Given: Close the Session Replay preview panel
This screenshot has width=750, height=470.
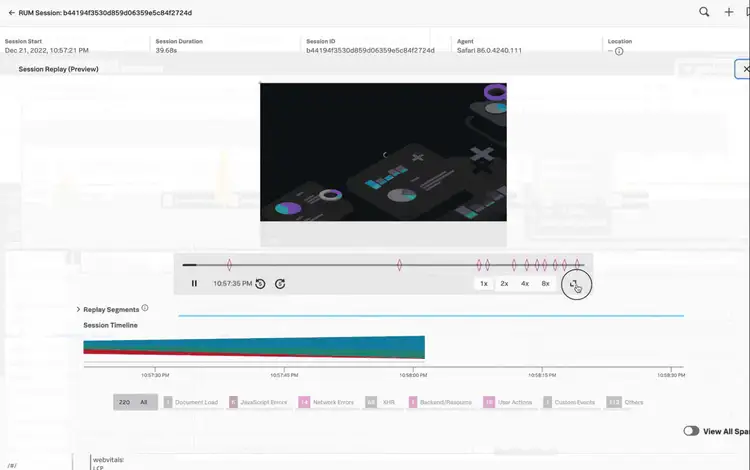Looking at the screenshot, I should [x=744, y=69].
